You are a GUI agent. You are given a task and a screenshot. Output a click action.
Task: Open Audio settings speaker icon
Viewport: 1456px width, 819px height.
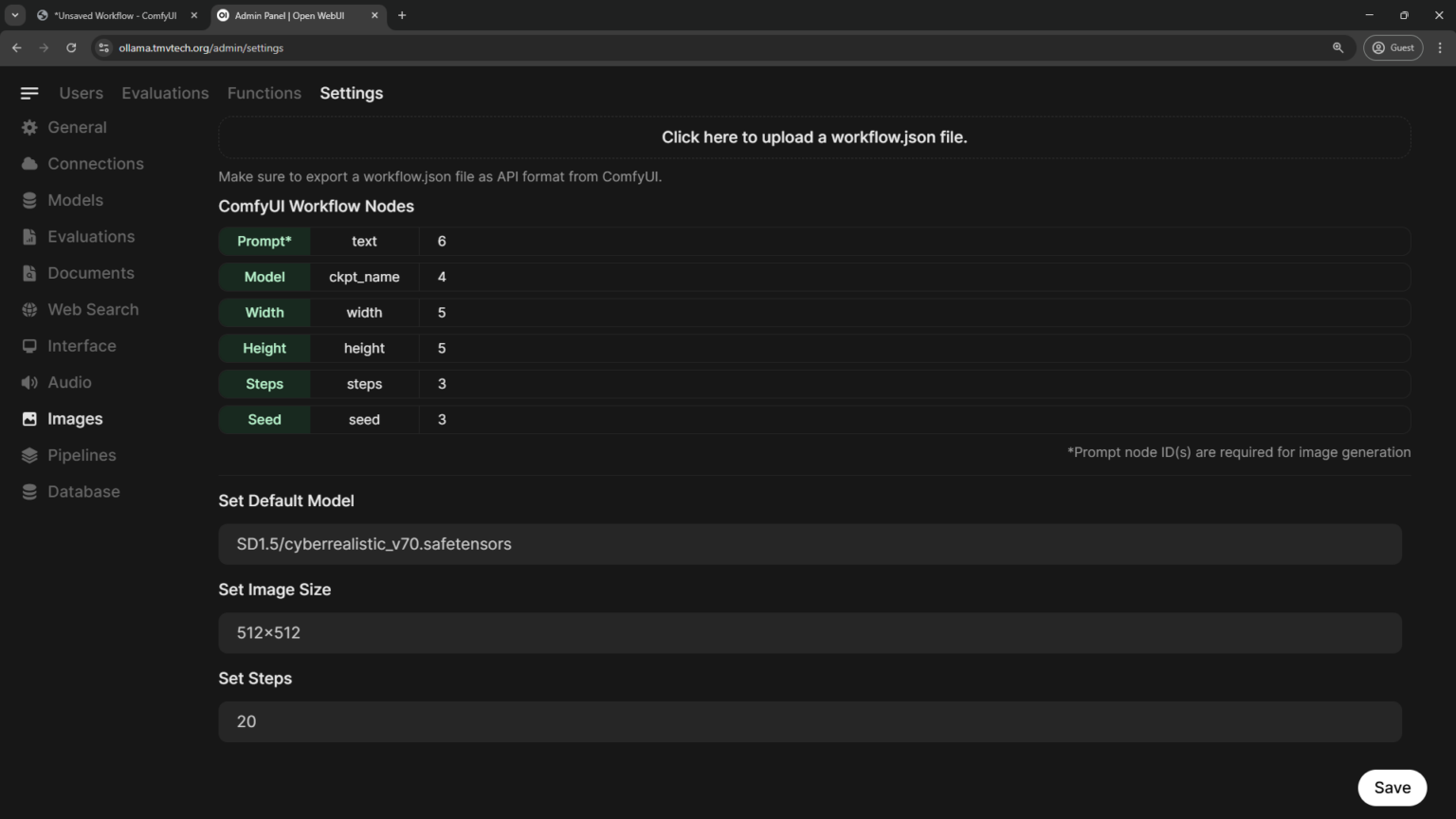(x=28, y=382)
